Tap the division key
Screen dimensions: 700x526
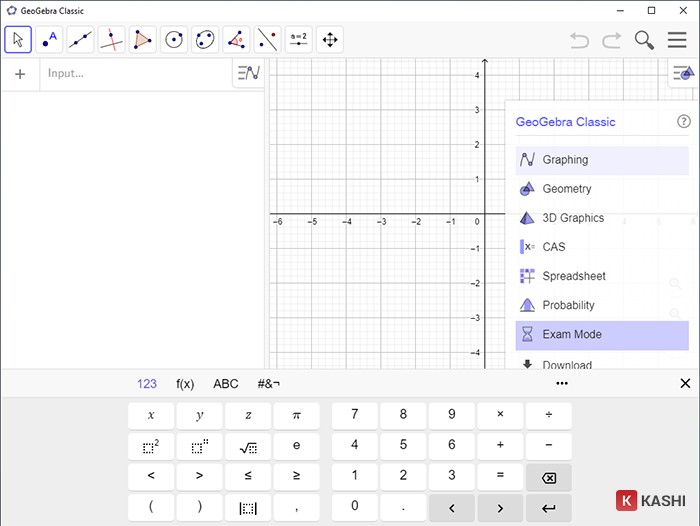(549, 415)
